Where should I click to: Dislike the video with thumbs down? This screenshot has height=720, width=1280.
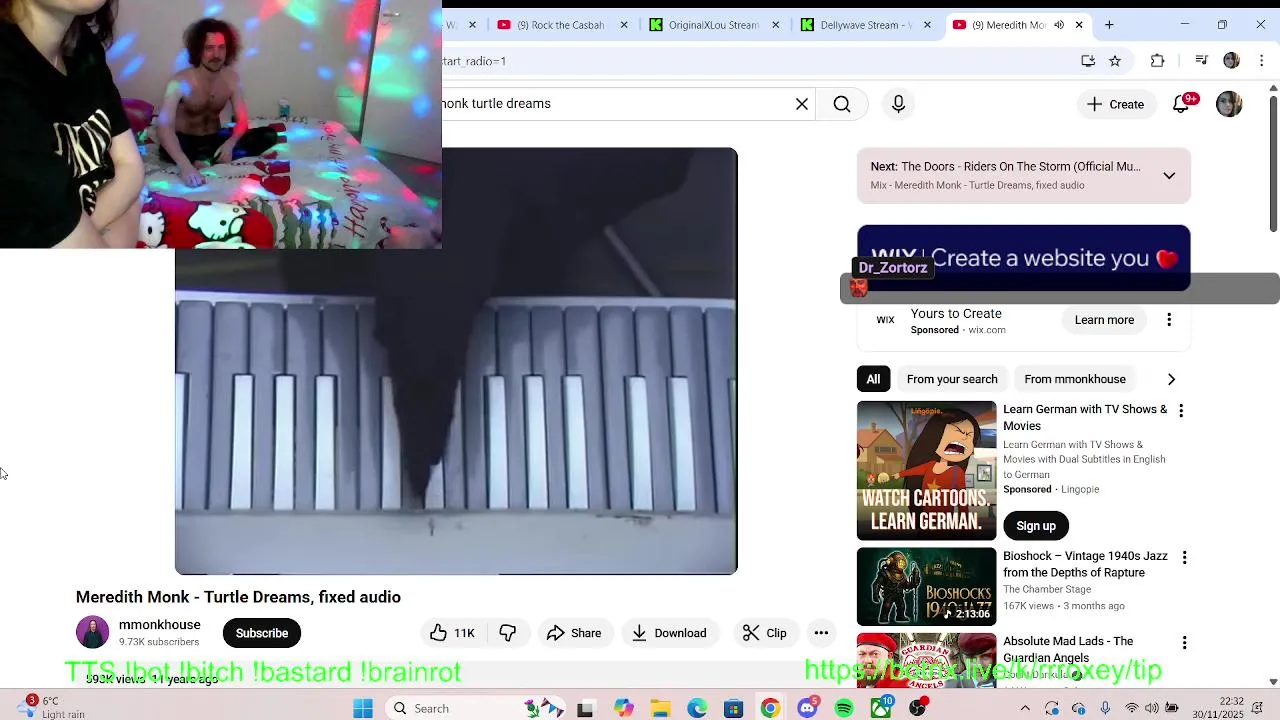(x=508, y=633)
